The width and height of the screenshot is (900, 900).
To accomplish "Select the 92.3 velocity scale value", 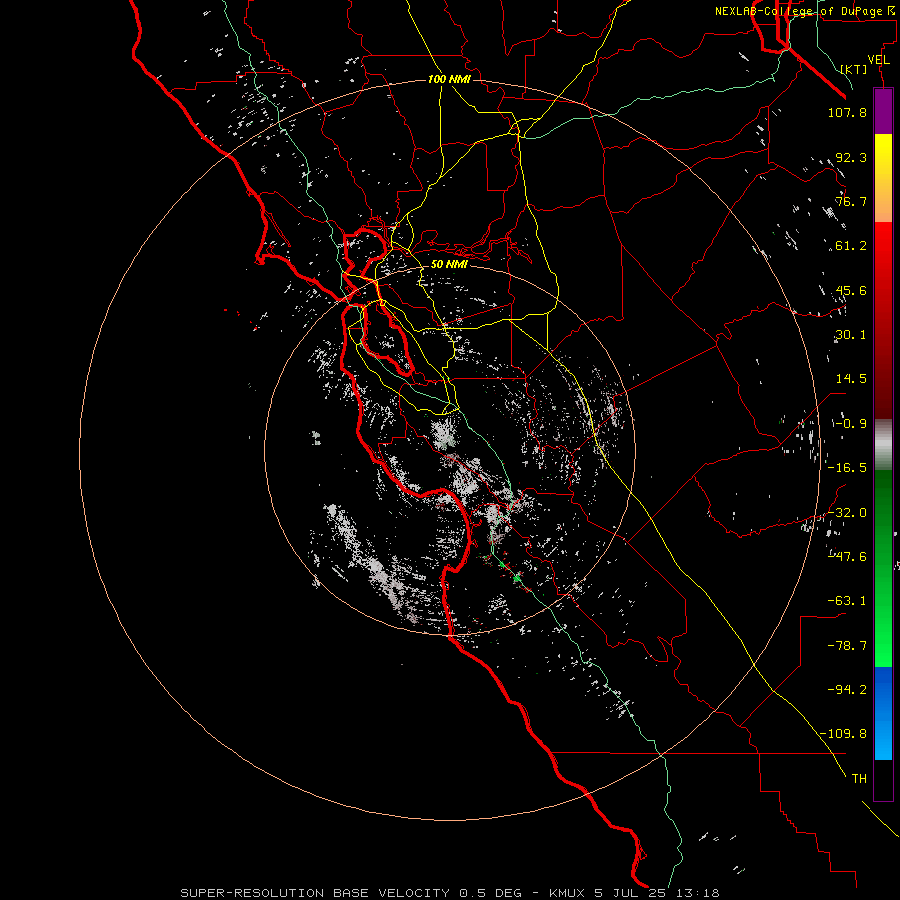I will coord(851,157).
